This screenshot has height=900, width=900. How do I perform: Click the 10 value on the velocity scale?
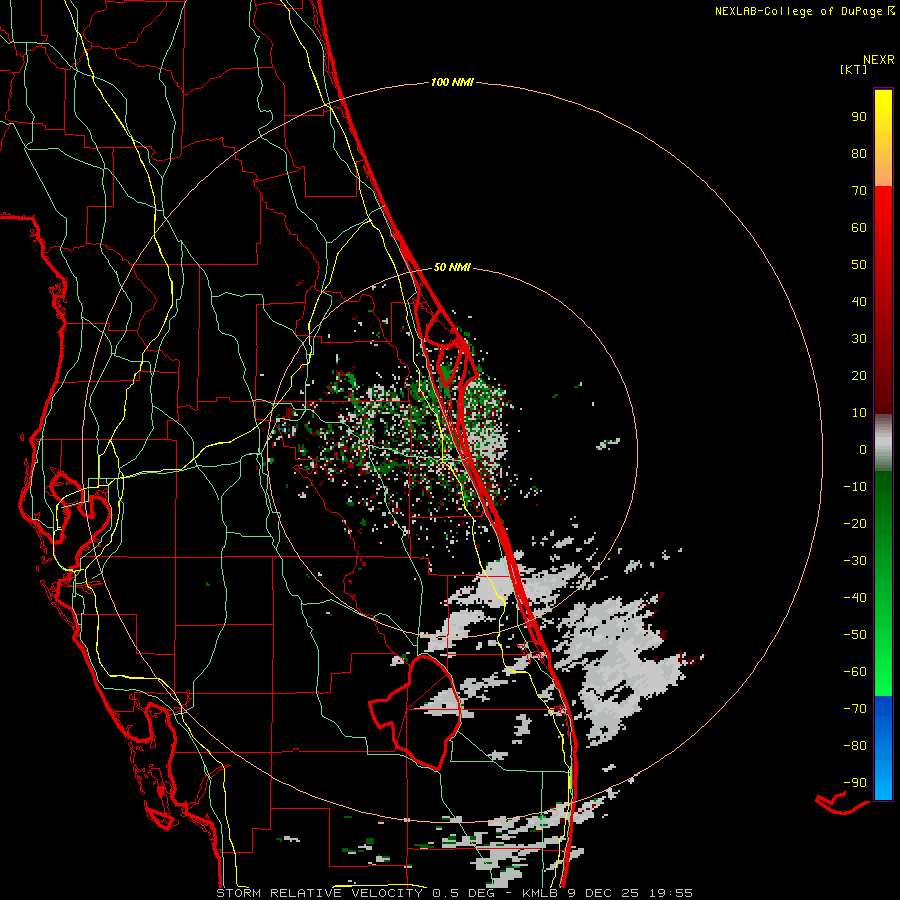(859, 413)
